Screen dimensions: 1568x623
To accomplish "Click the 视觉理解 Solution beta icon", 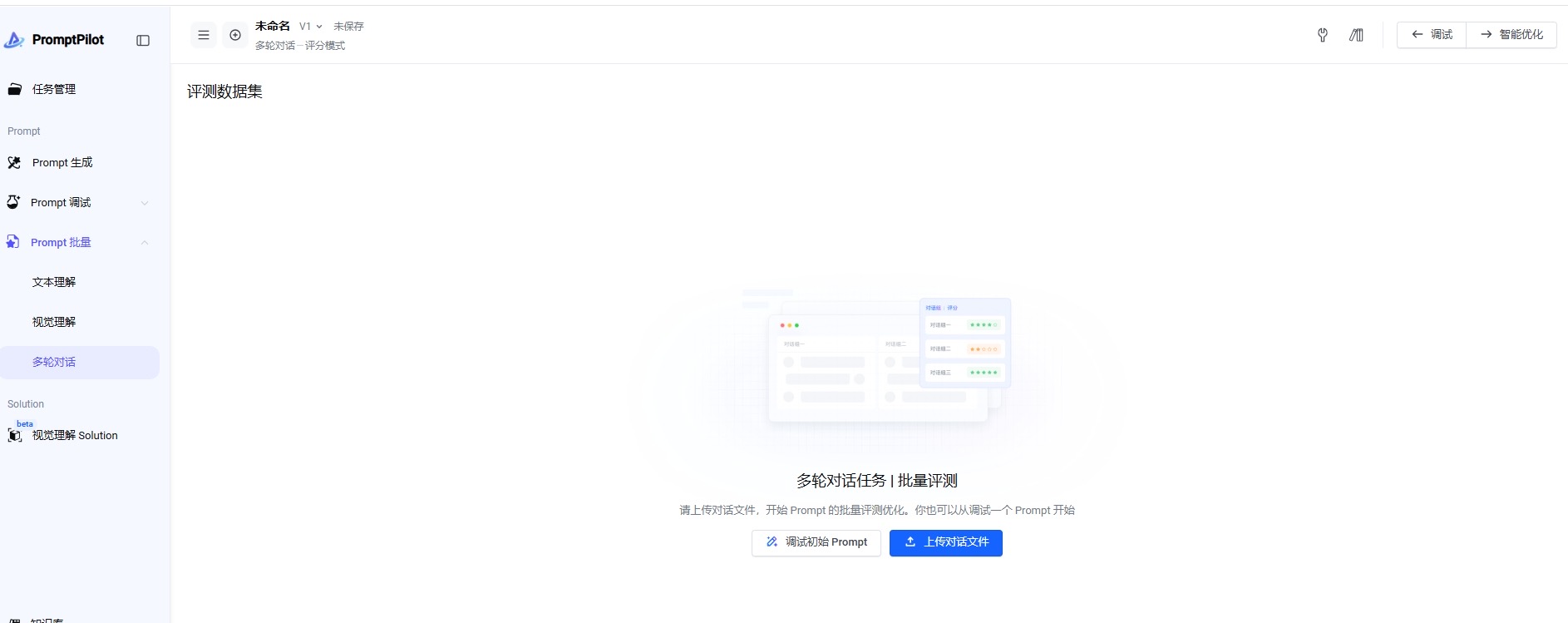I will (15, 435).
